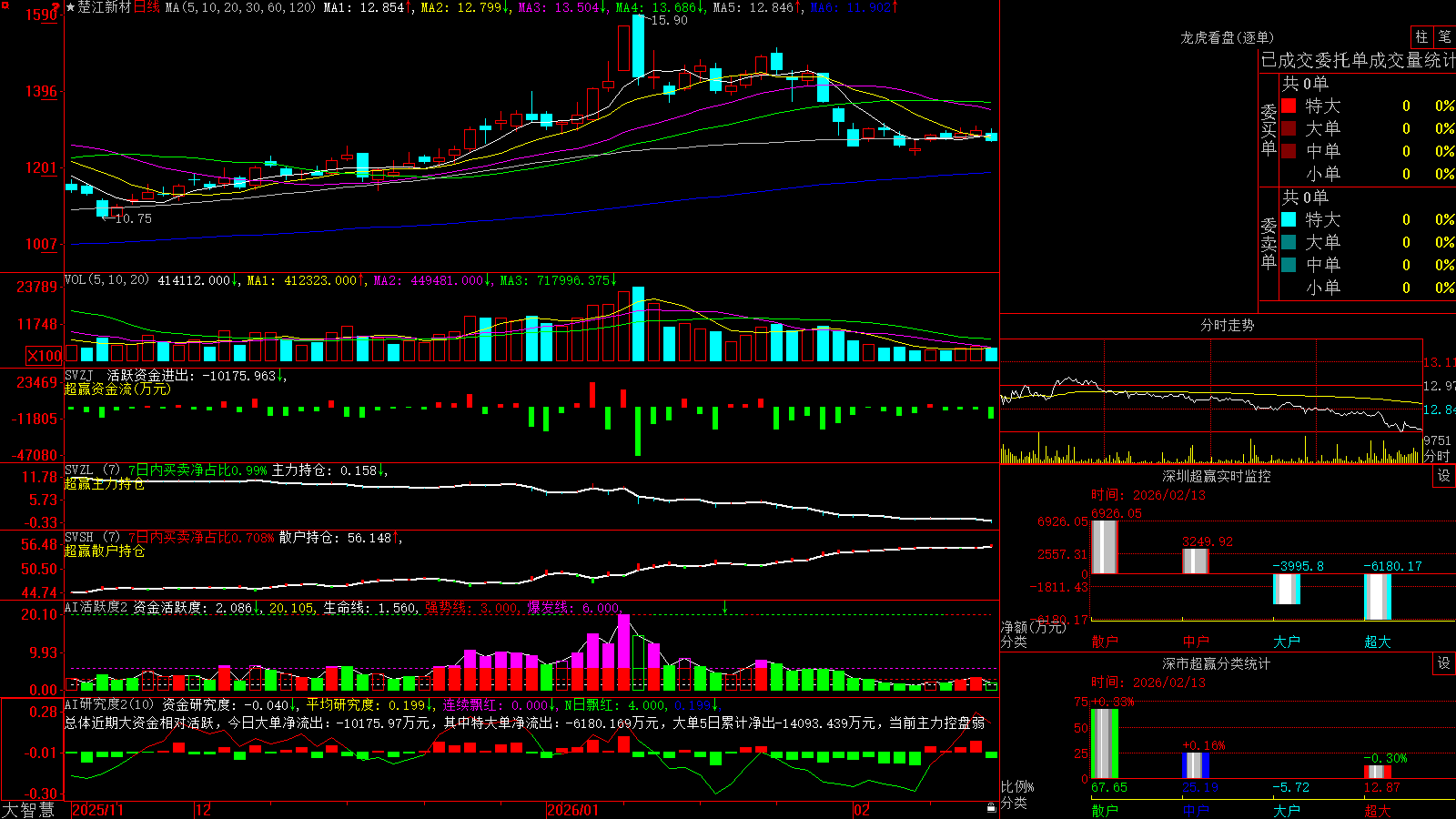Click the 超大 ratio bar labeled -0.30%
The width and height of the screenshot is (1456, 819).
(1378, 772)
